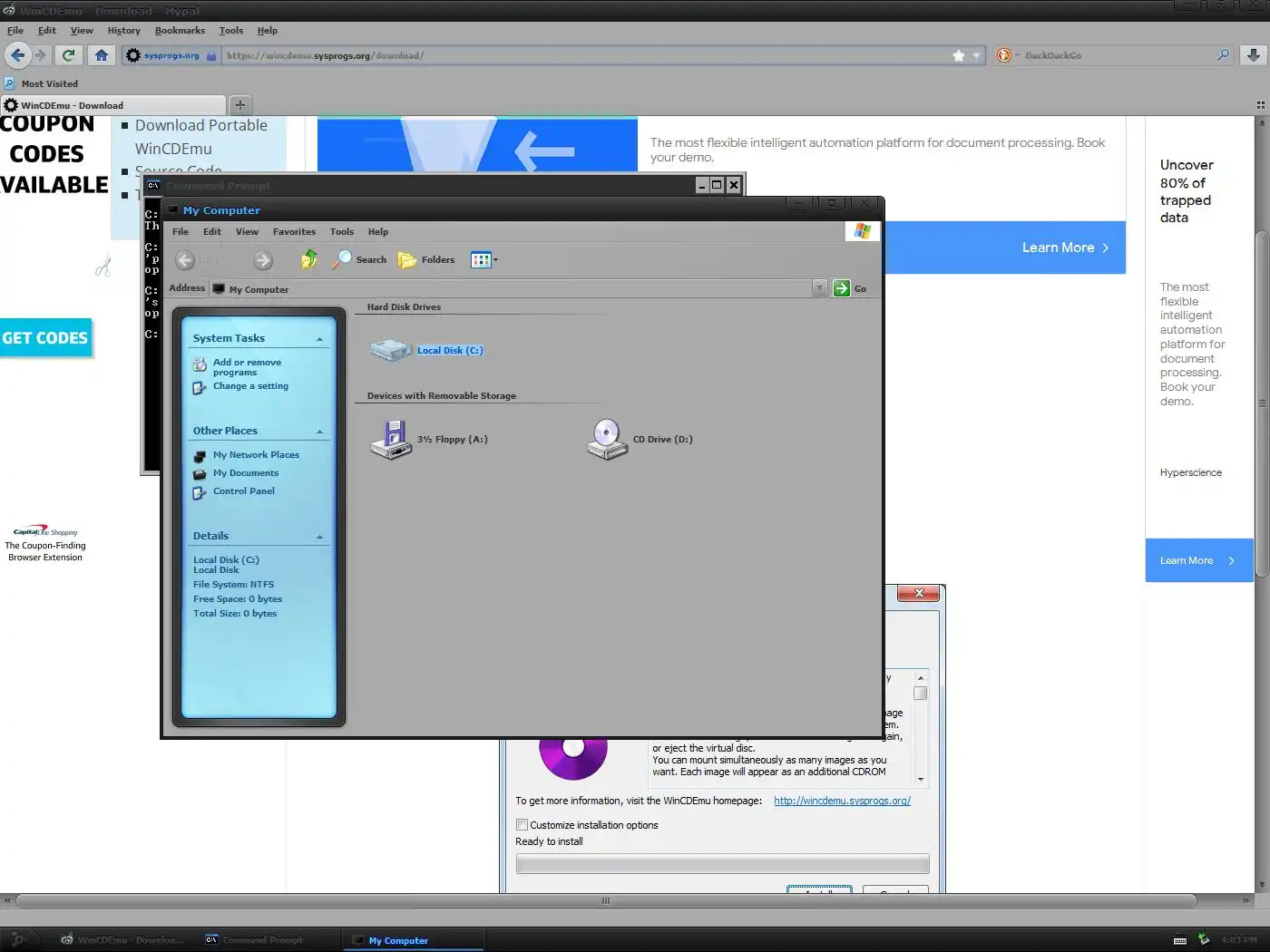The width and height of the screenshot is (1270, 952).
Task: Bookmark this page with the star
Action: tap(959, 55)
